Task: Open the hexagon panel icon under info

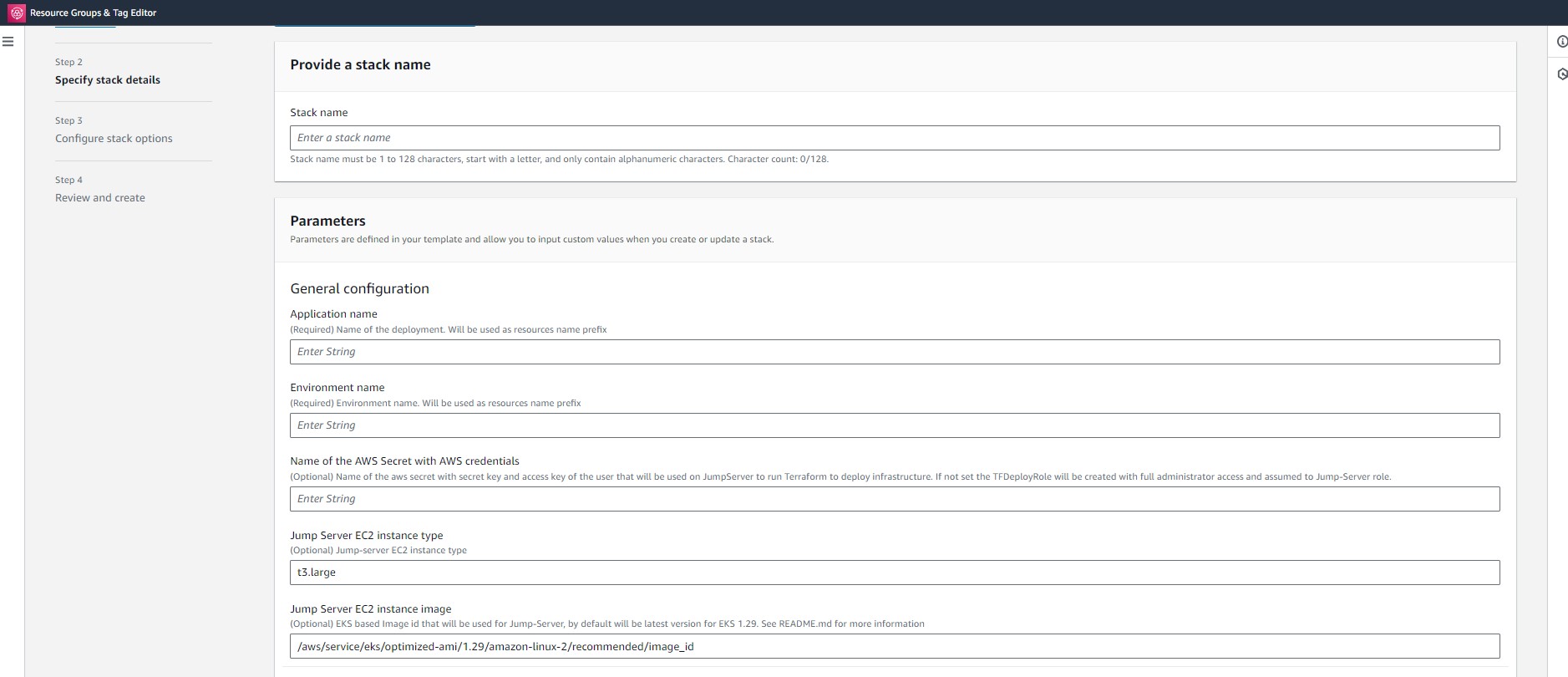Action: click(x=1562, y=74)
